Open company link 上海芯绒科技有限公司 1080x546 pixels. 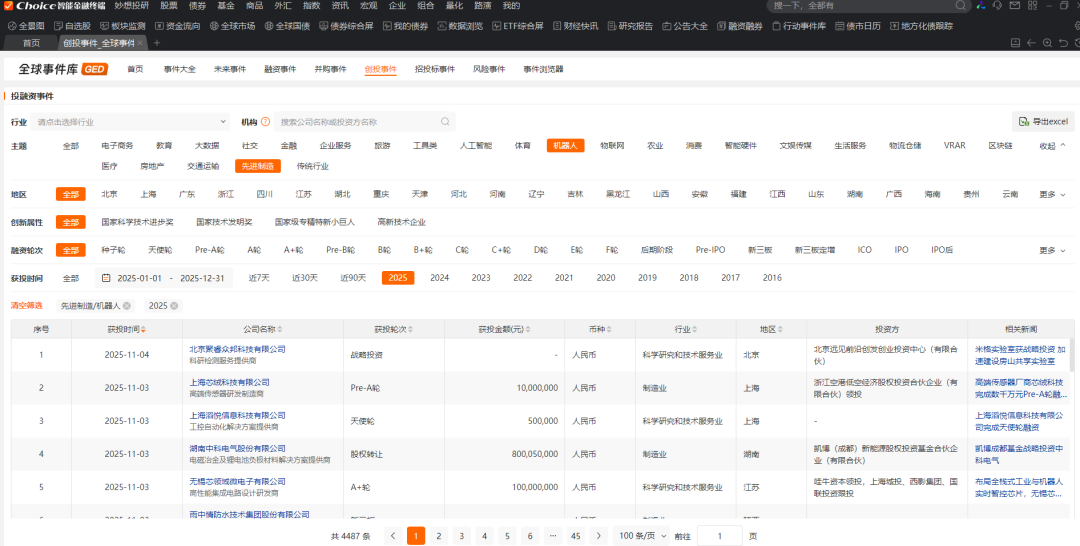[x=229, y=382]
